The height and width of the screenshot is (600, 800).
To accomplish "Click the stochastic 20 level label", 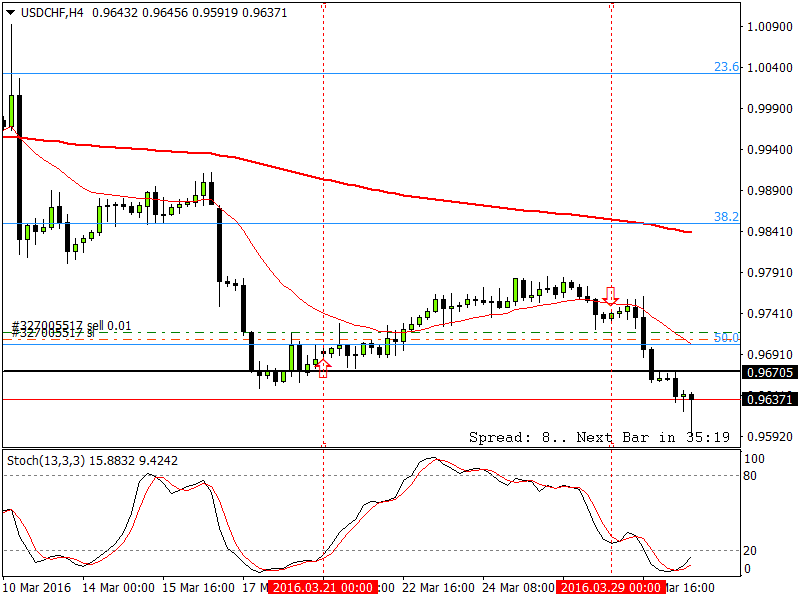I will click(750, 550).
